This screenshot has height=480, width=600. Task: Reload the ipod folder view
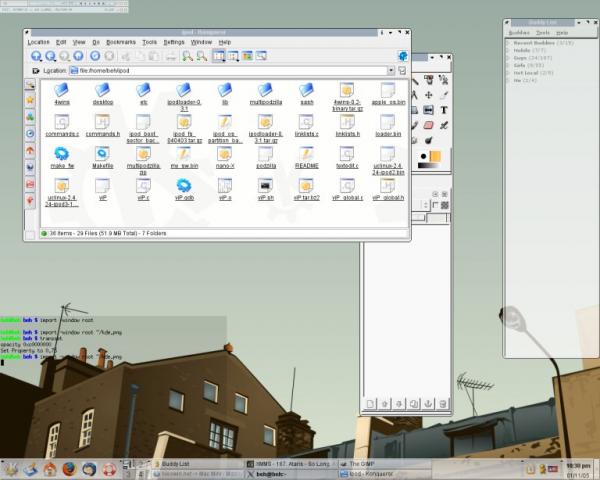click(x=95, y=56)
